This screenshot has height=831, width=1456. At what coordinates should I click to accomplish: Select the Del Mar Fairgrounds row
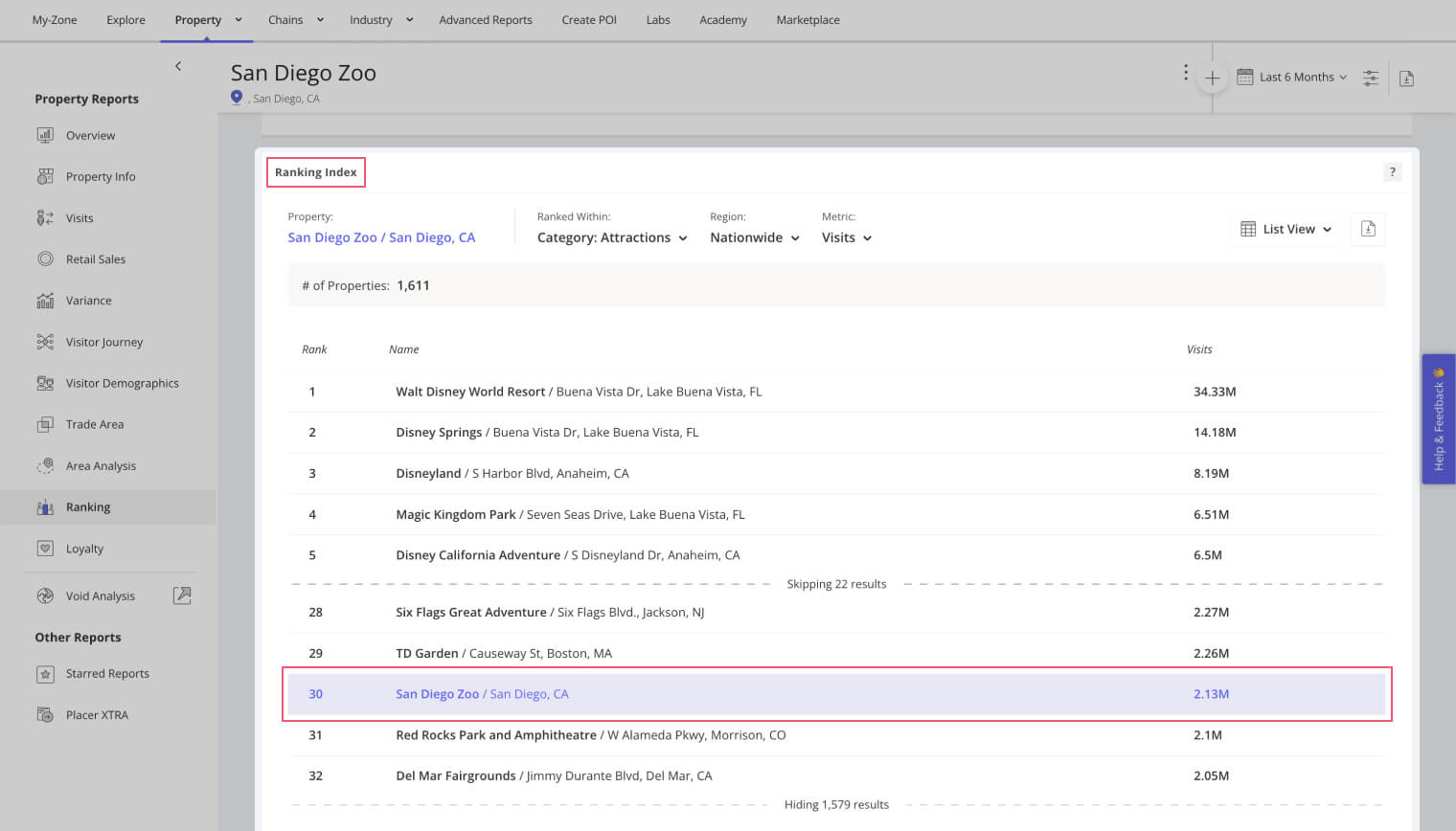tap(836, 775)
